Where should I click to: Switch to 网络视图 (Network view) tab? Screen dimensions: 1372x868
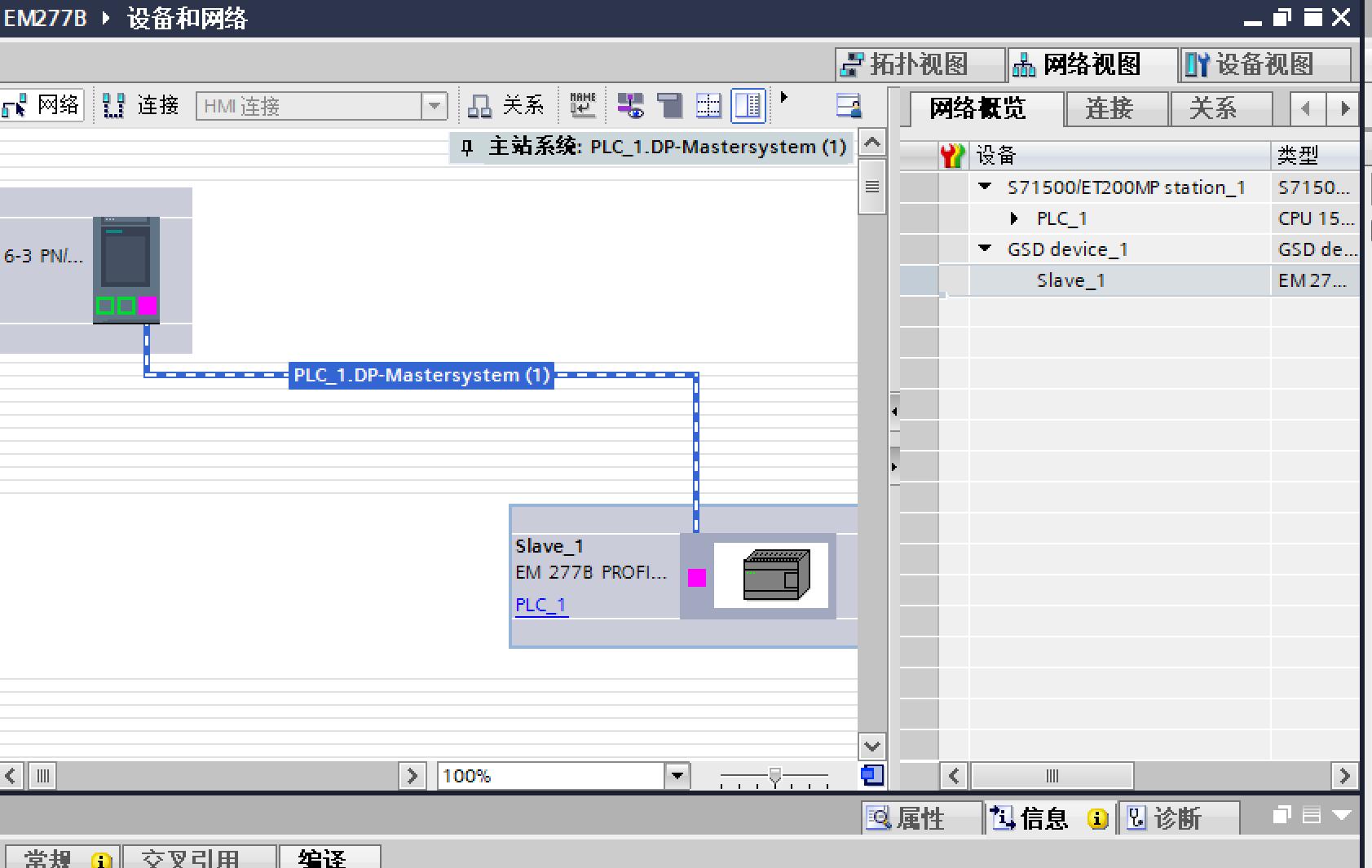pos(1092,64)
